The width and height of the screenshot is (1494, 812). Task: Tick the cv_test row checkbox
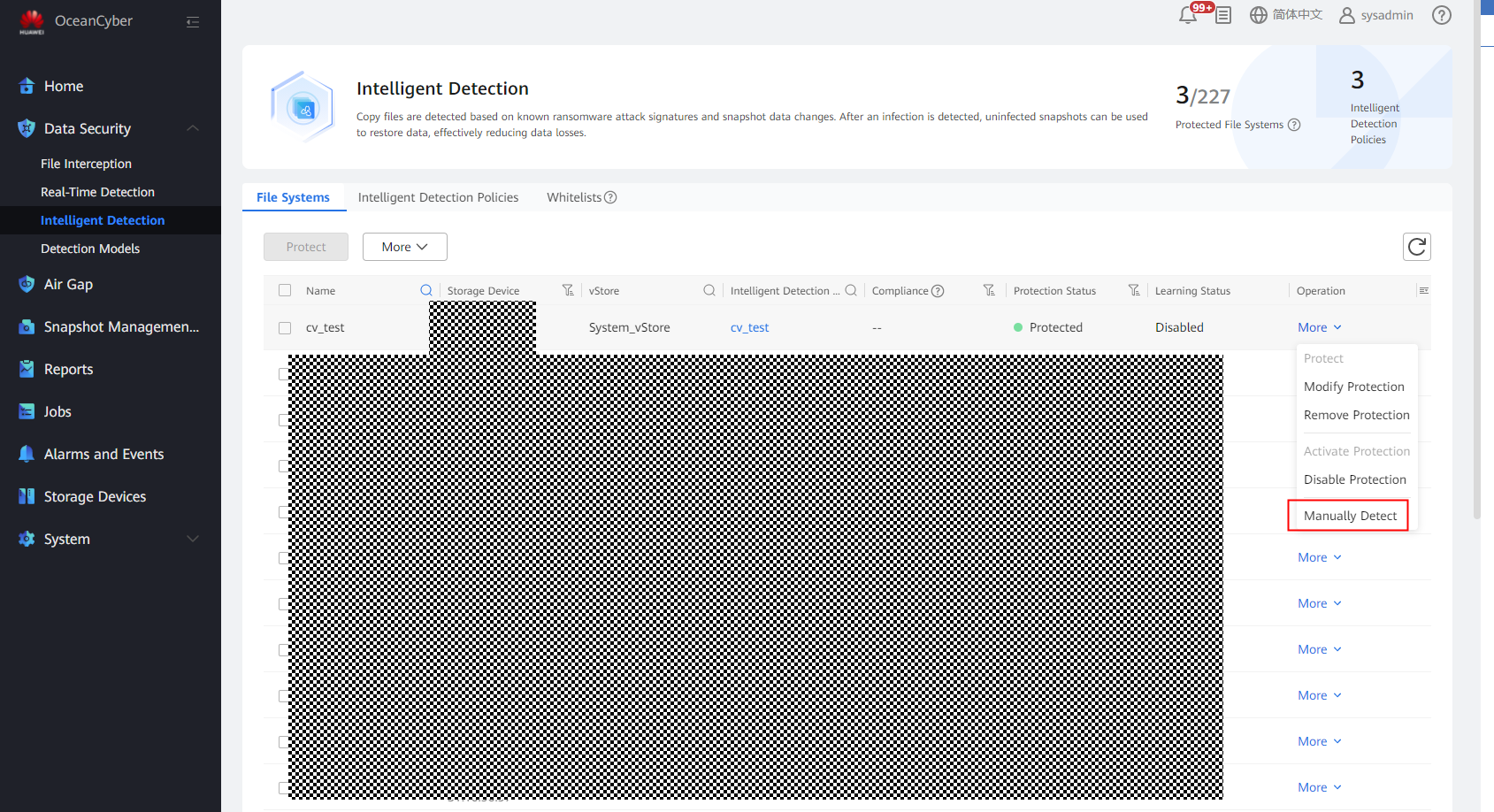(285, 328)
